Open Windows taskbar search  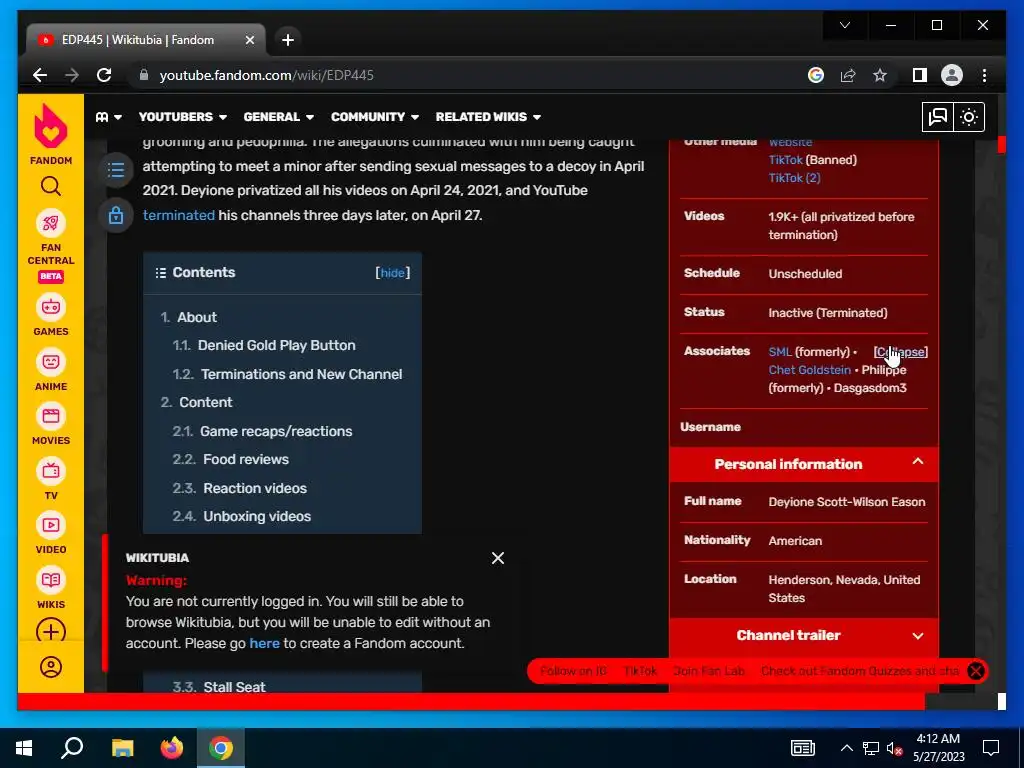[72, 748]
